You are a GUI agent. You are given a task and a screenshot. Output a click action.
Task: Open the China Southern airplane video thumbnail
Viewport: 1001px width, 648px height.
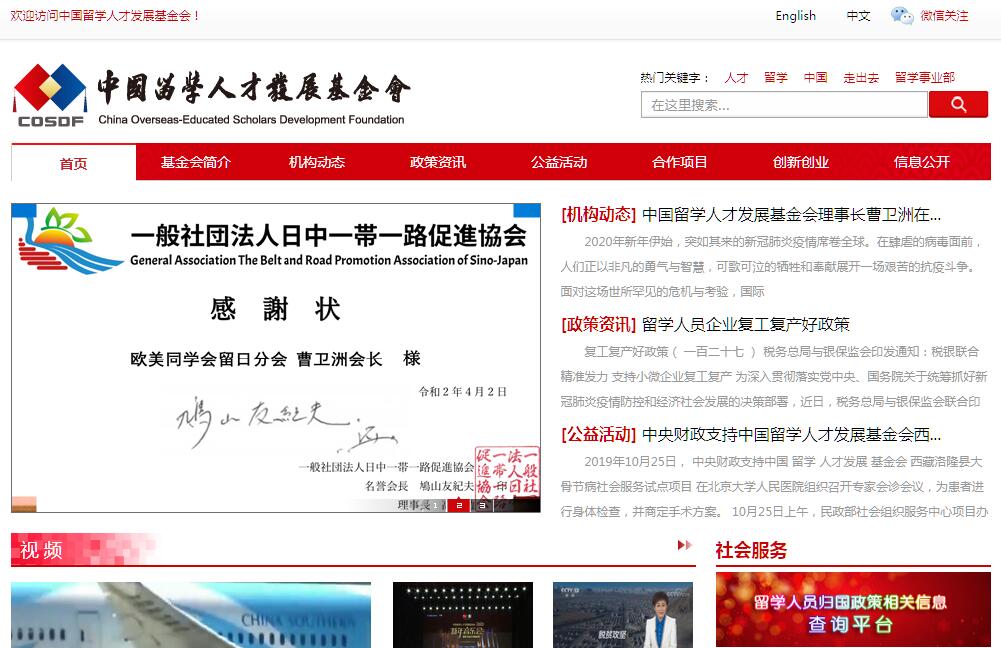[x=191, y=614]
